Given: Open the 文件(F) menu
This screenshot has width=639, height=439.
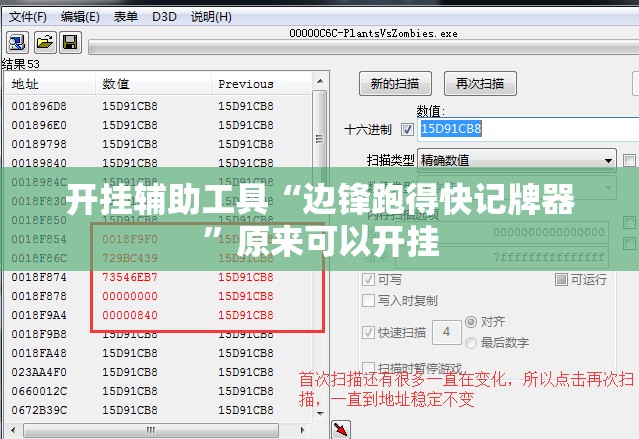Looking at the screenshot, I should pos(28,17).
